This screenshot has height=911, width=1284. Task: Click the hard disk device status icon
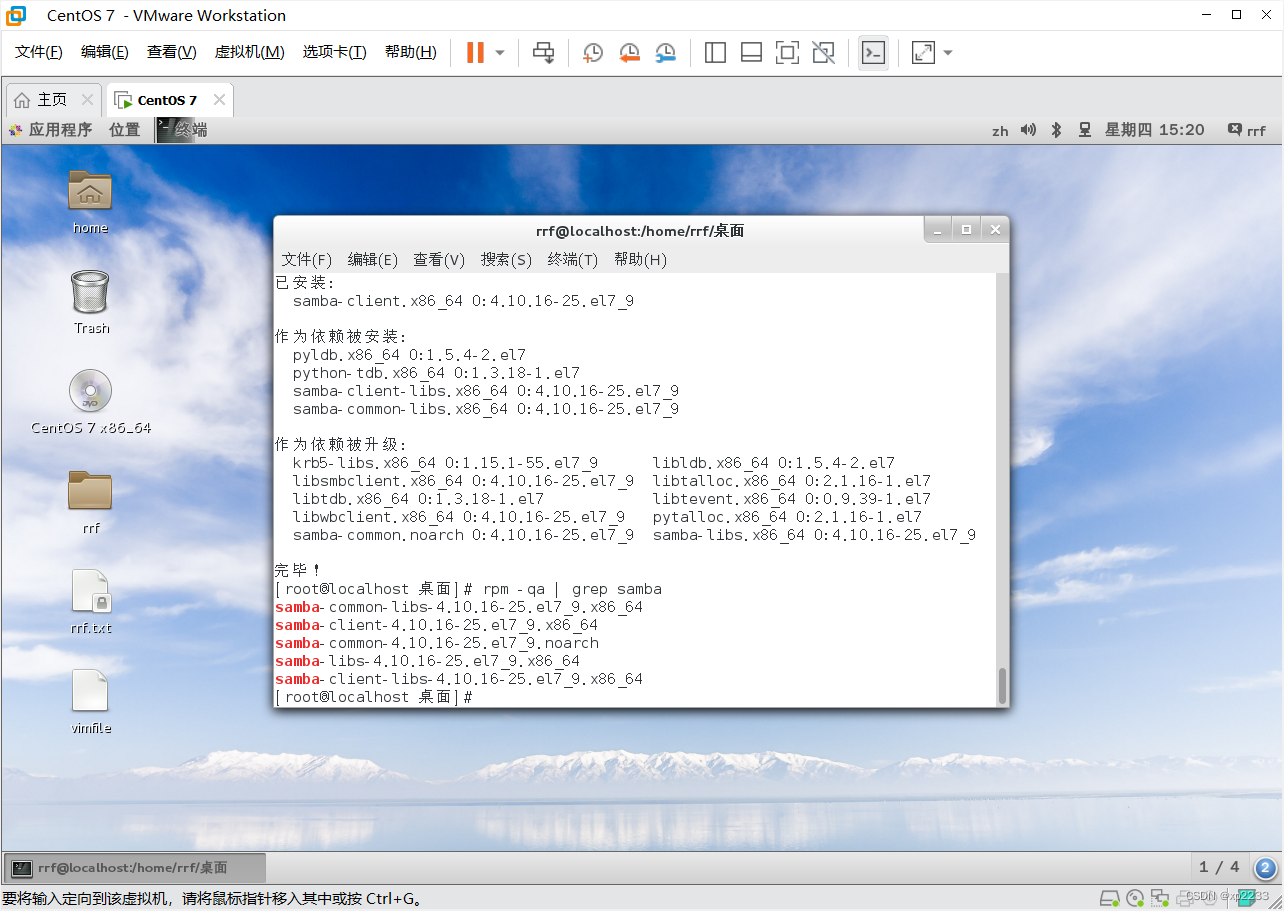click(x=1110, y=897)
